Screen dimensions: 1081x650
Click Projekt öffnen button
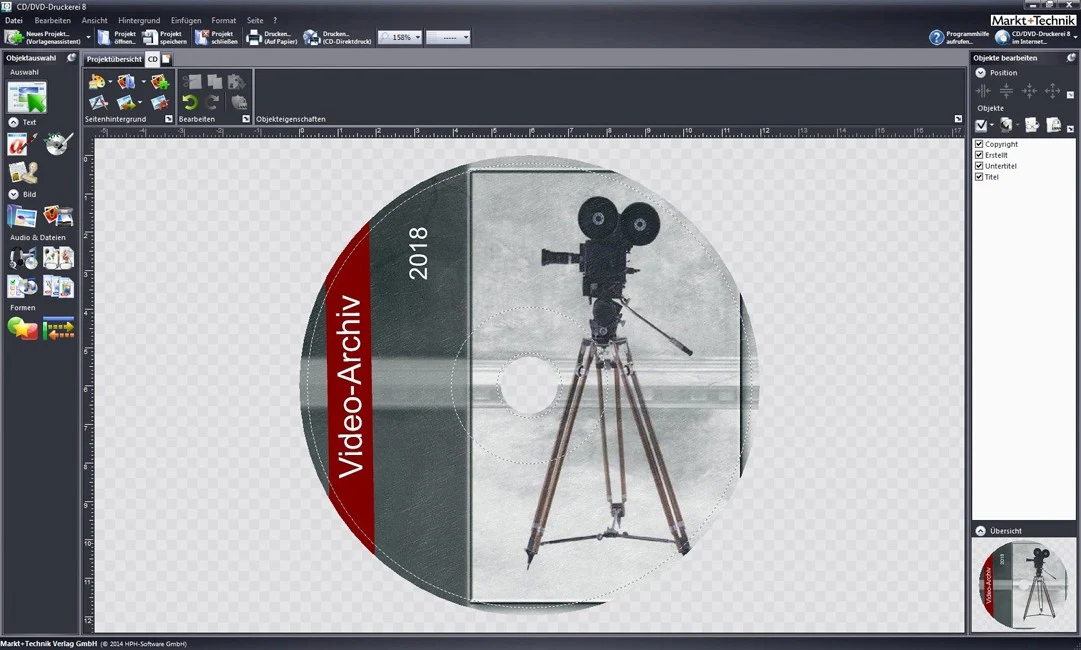[x=117, y=37]
